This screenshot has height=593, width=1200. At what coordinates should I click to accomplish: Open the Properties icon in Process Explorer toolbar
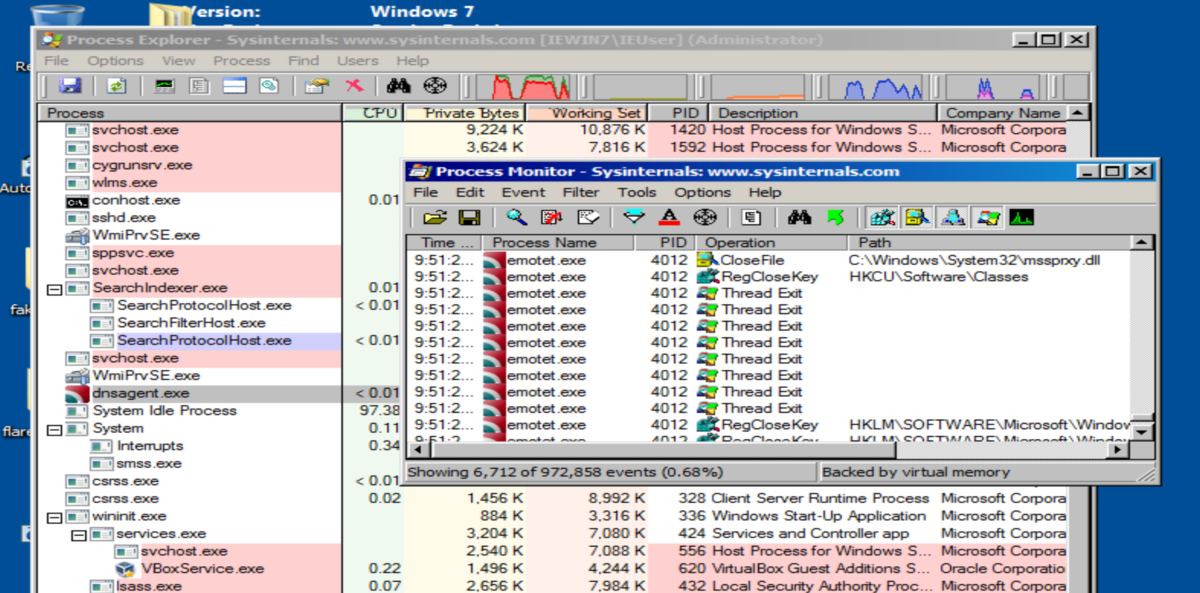coord(317,86)
